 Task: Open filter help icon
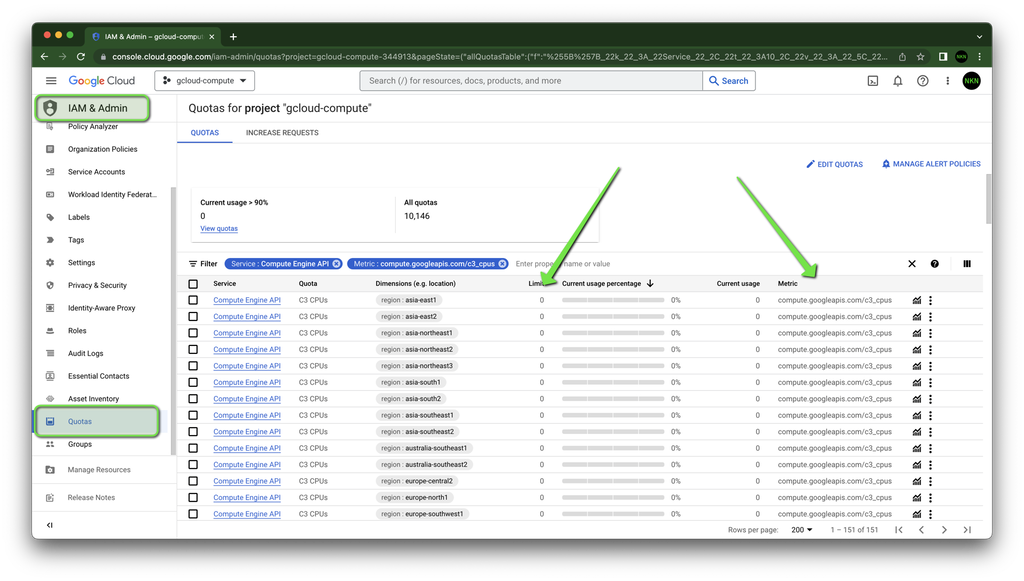pos(935,264)
